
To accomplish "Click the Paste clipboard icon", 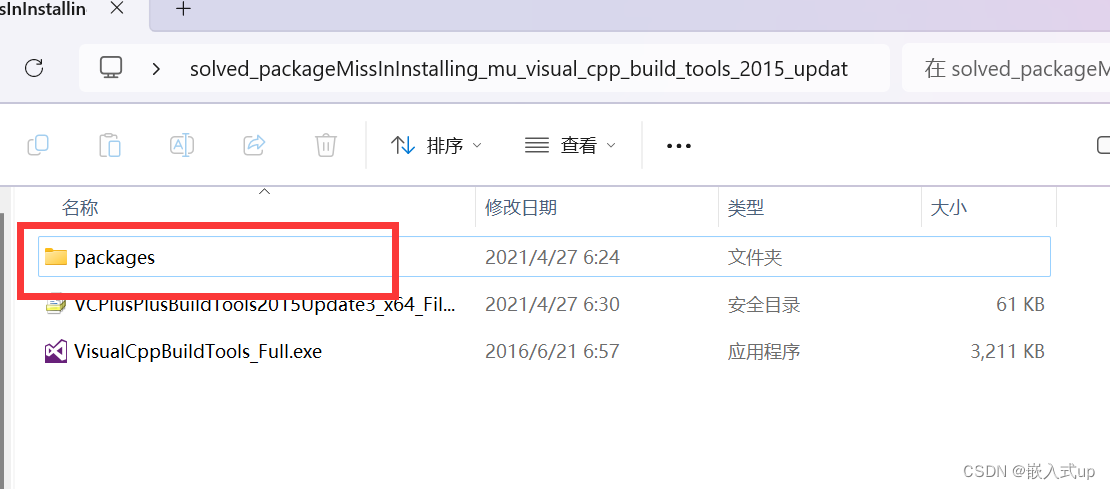I will click(x=110, y=145).
